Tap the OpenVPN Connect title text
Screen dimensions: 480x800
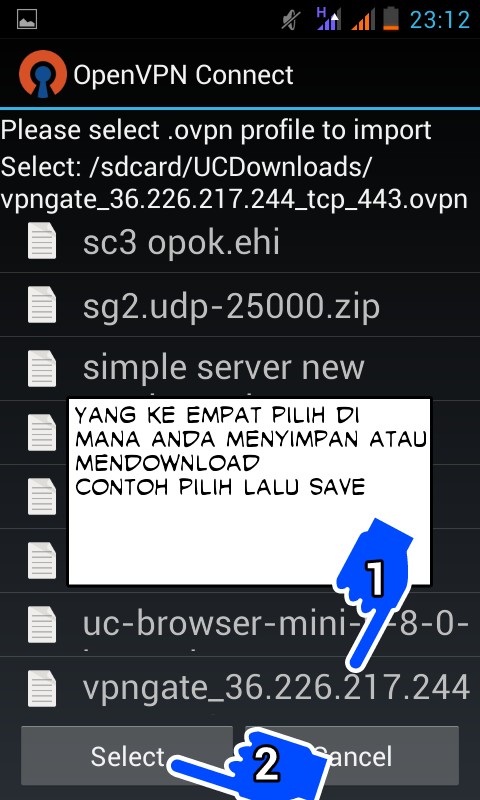pos(183,75)
